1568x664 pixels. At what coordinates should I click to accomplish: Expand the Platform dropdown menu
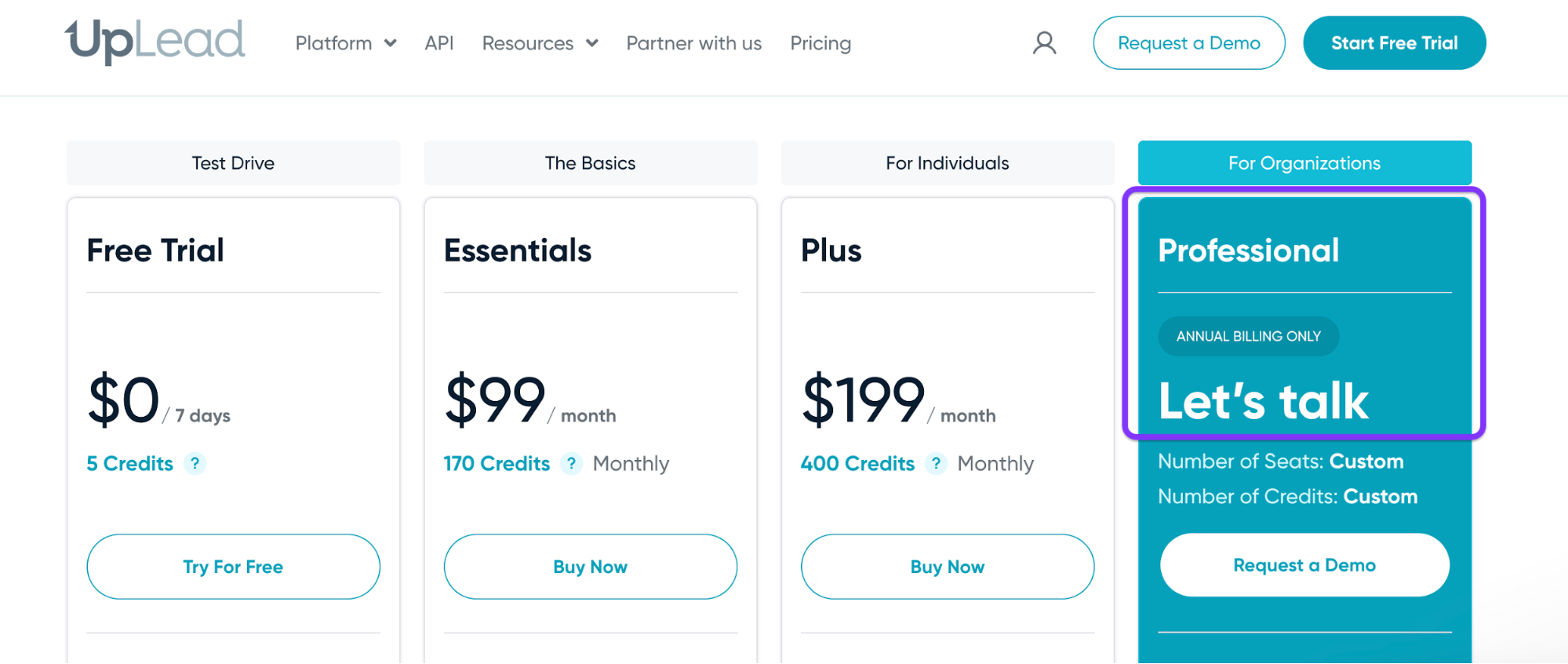tap(345, 43)
